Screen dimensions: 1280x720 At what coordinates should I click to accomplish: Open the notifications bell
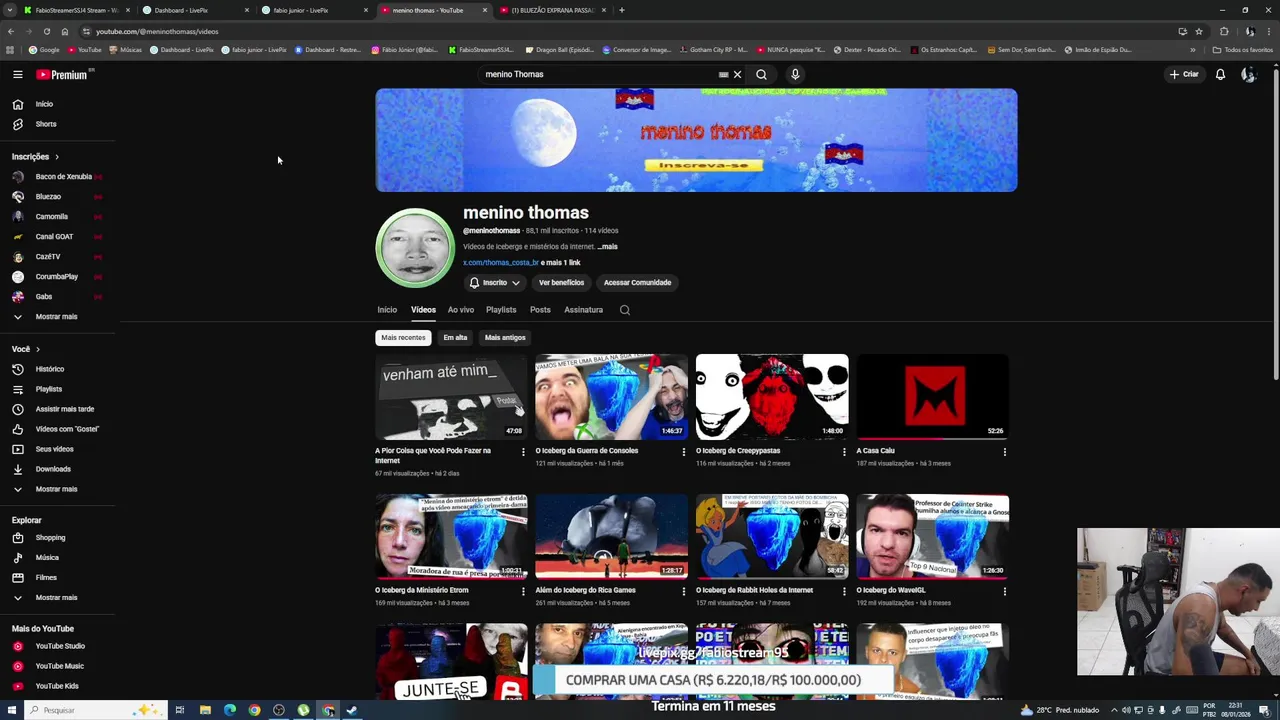pyautogui.click(x=1220, y=74)
